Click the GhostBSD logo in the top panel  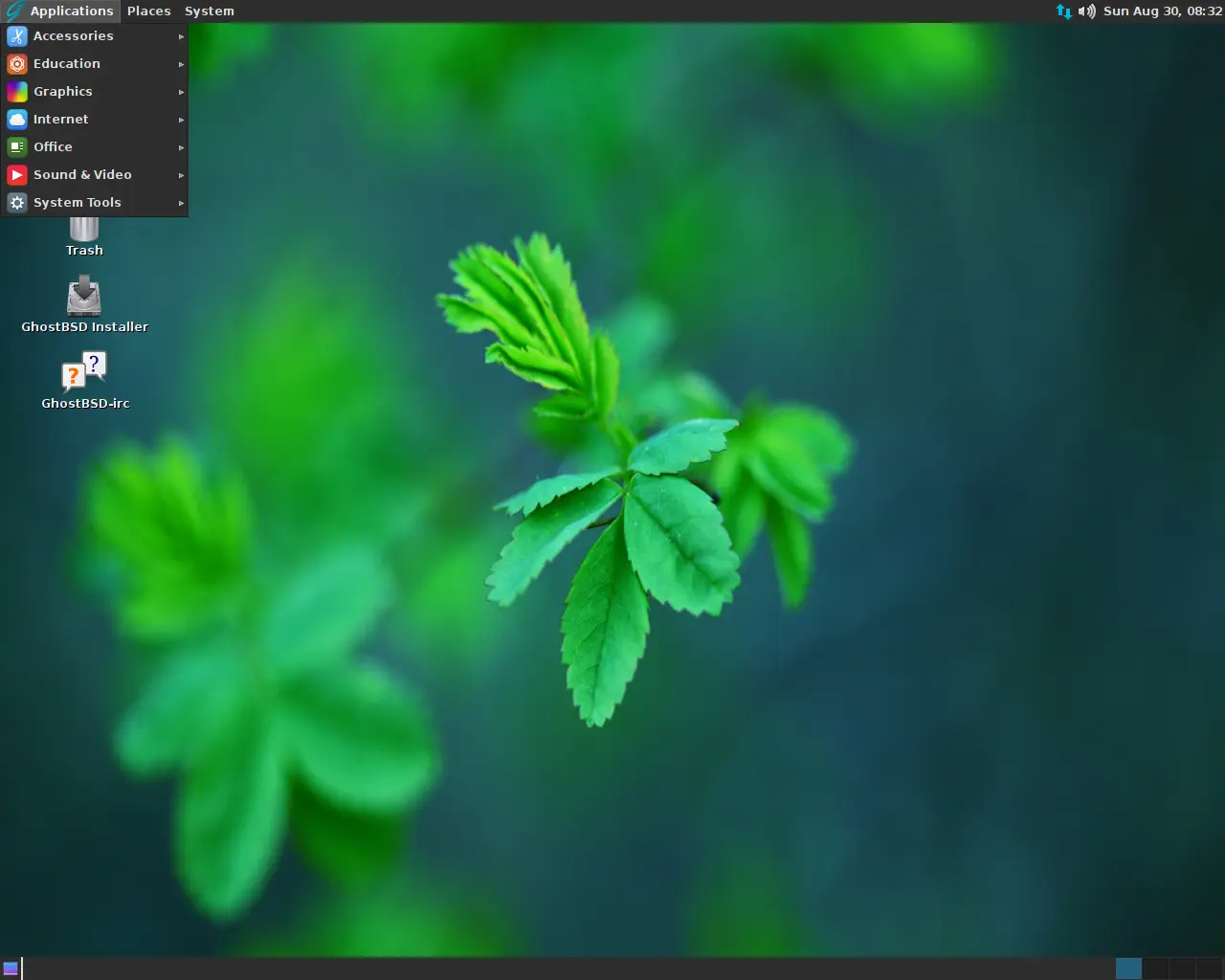[13, 11]
